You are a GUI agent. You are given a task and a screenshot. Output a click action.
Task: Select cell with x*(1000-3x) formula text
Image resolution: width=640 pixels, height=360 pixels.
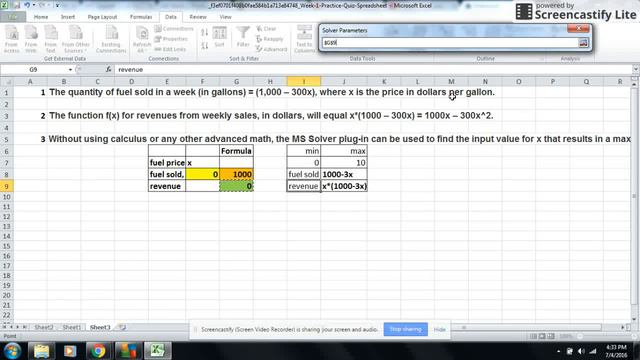344,186
